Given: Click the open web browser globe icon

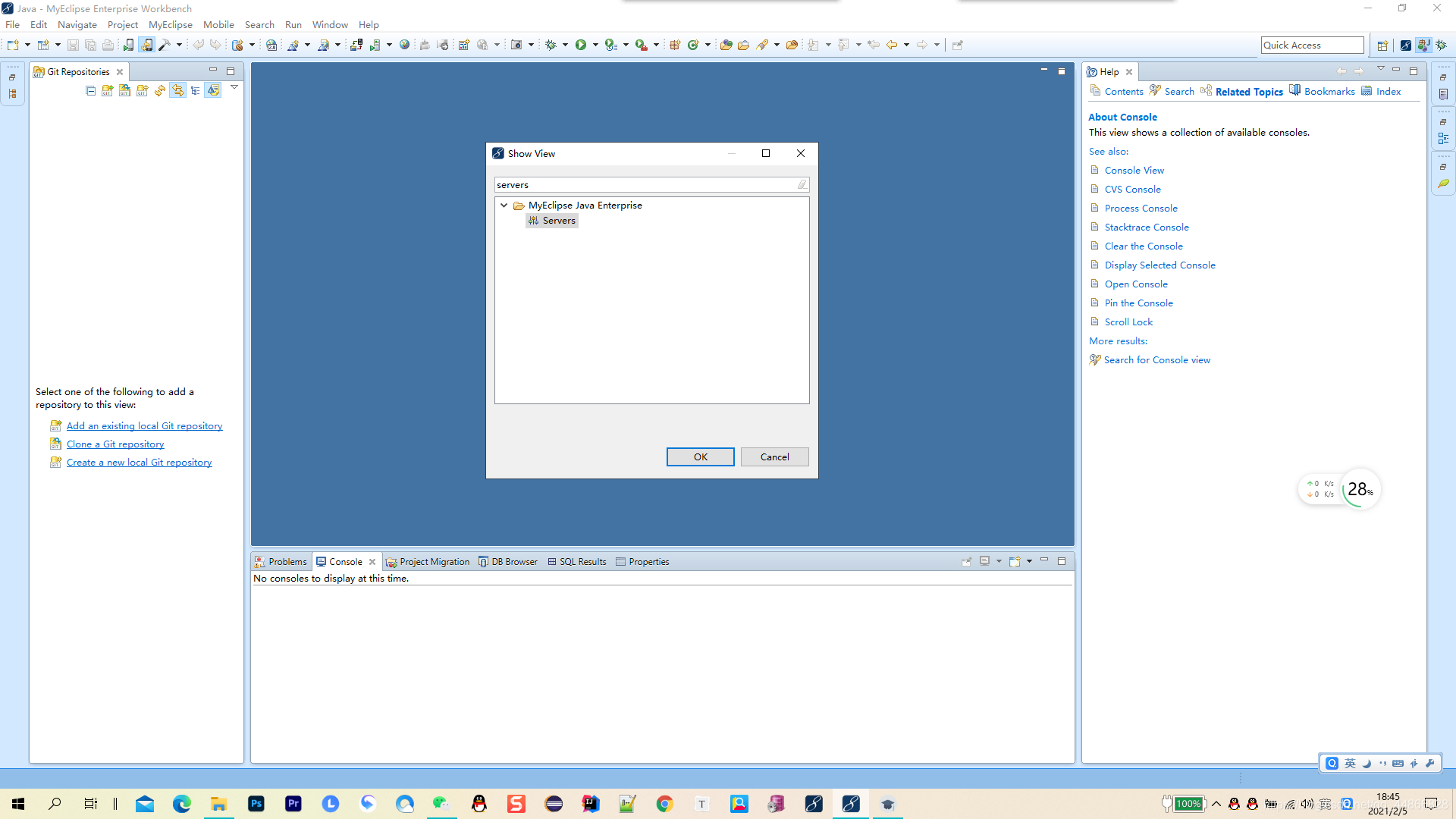Looking at the screenshot, I should (404, 45).
